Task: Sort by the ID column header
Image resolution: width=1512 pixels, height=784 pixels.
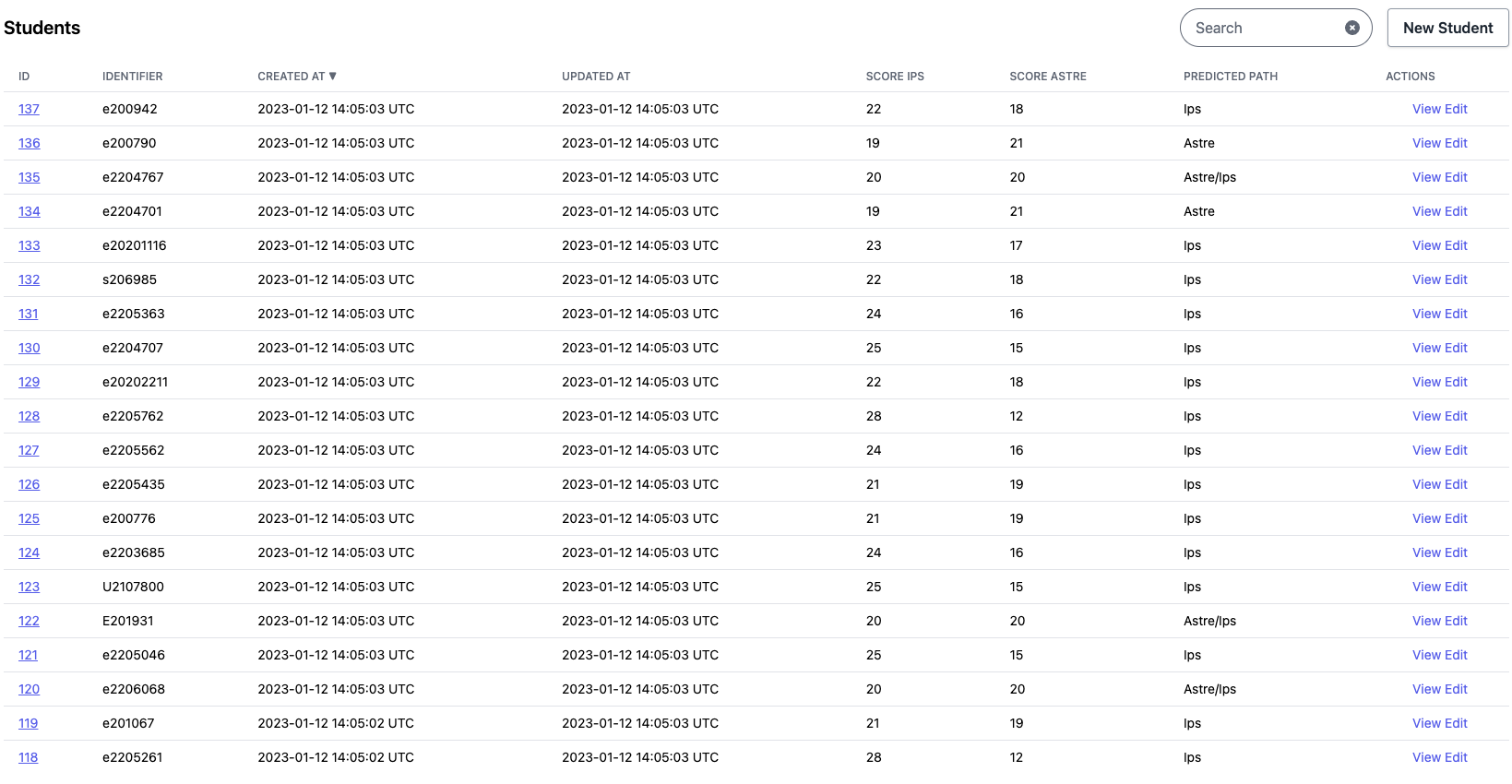Action: [x=24, y=76]
